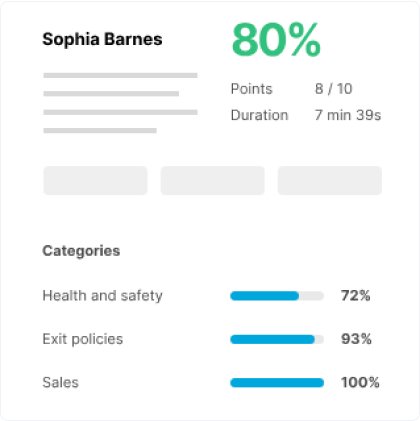Click the first gray placeholder button
This screenshot has height=421, width=420.
[x=95, y=180]
